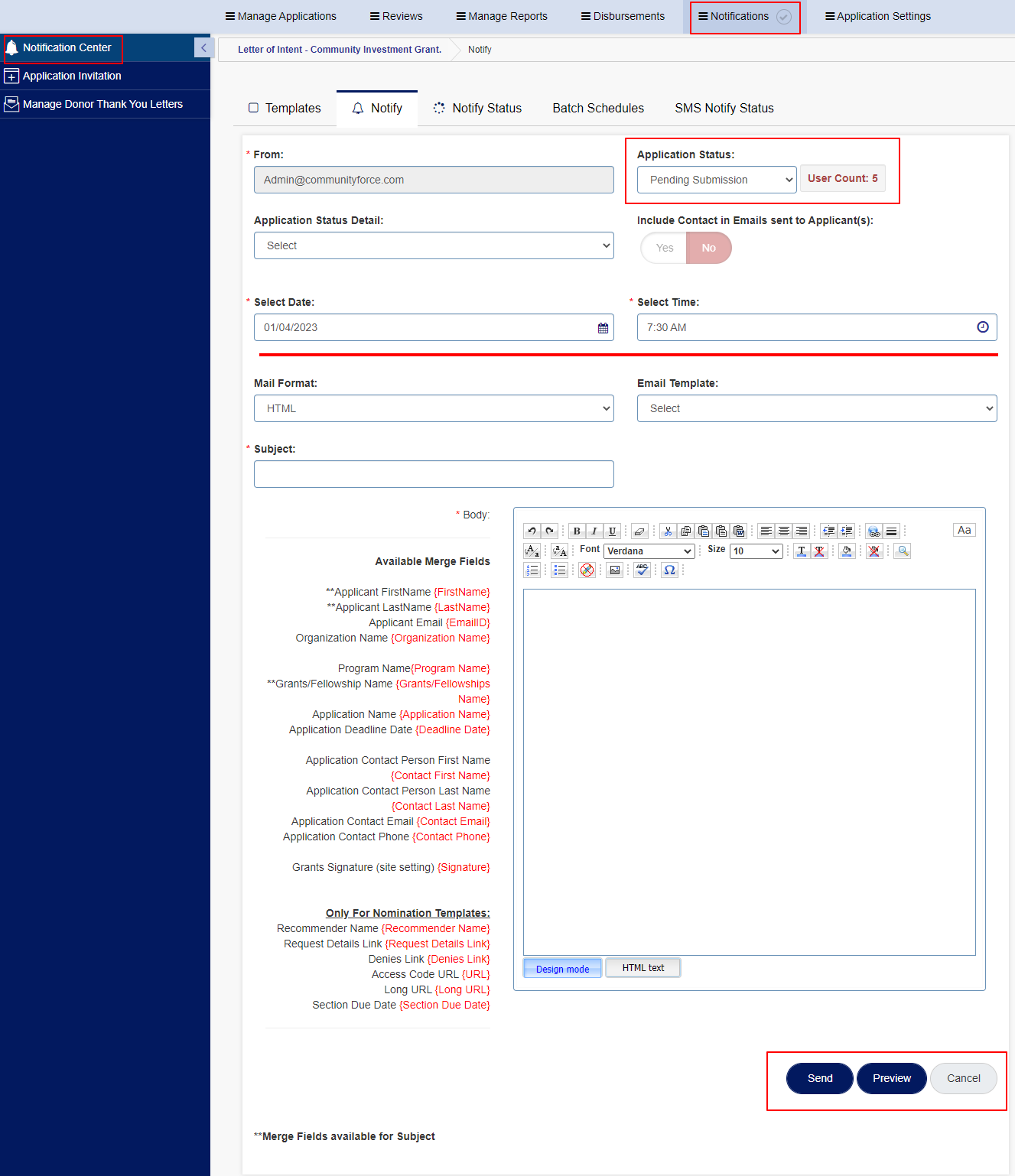Viewport: 1015px width, 1176px height.
Task: Collapse the sidebar with the chevron arrow
Action: pos(203,47)
